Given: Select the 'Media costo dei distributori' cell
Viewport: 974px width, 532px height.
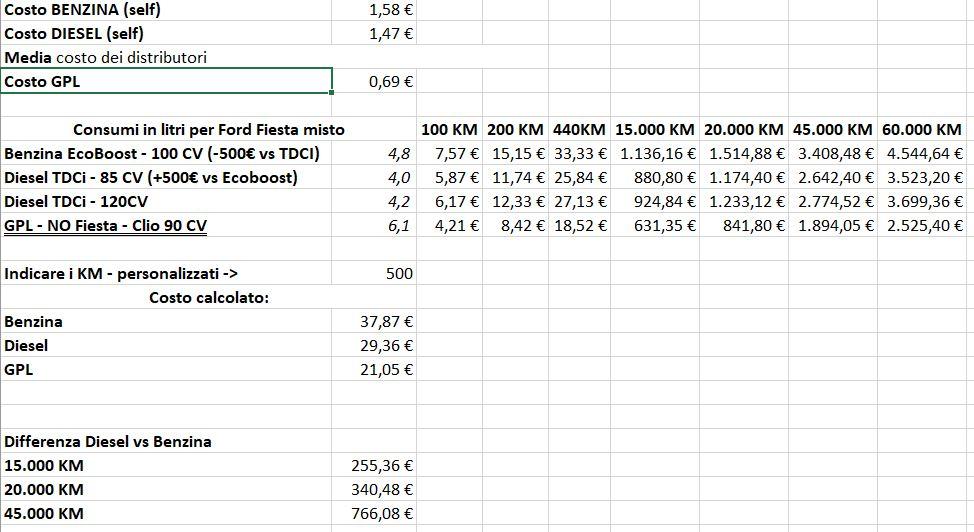Looking at the screenshot, I should coord(166,58).
